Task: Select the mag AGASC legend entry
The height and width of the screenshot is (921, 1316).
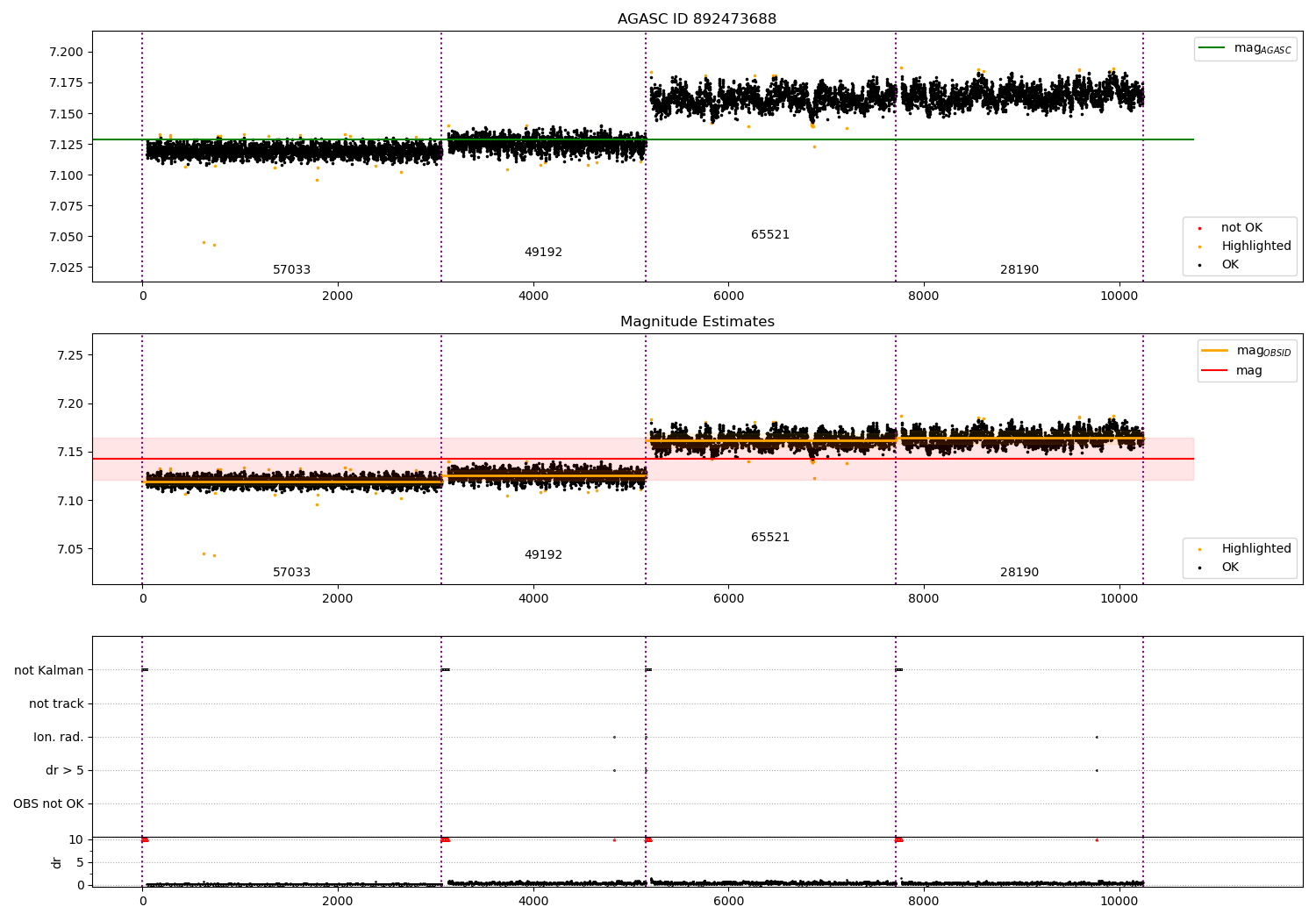Action: click(1245, 48)
